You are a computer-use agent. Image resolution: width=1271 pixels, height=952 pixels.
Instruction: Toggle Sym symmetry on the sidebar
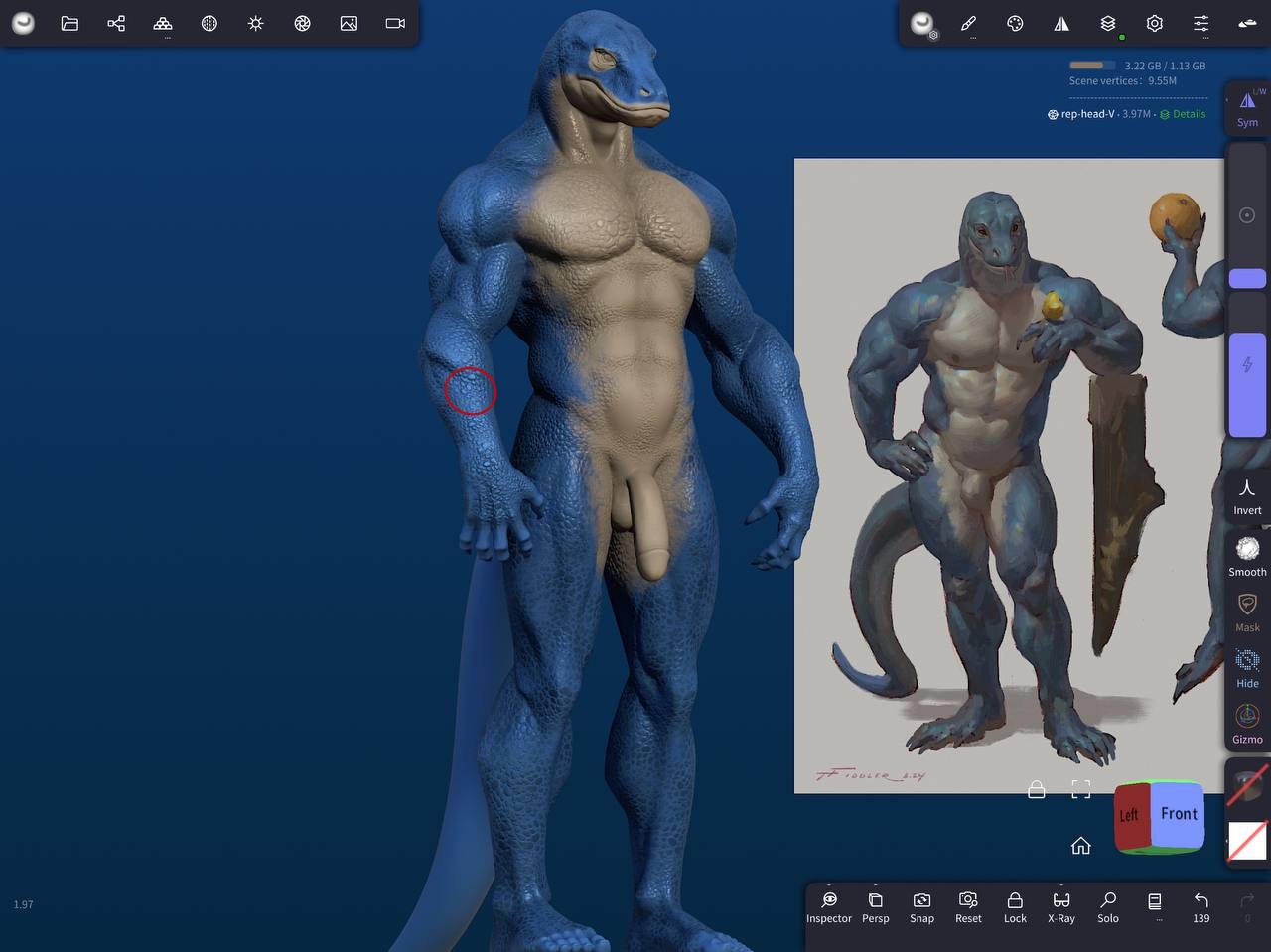click(1247, 107)
